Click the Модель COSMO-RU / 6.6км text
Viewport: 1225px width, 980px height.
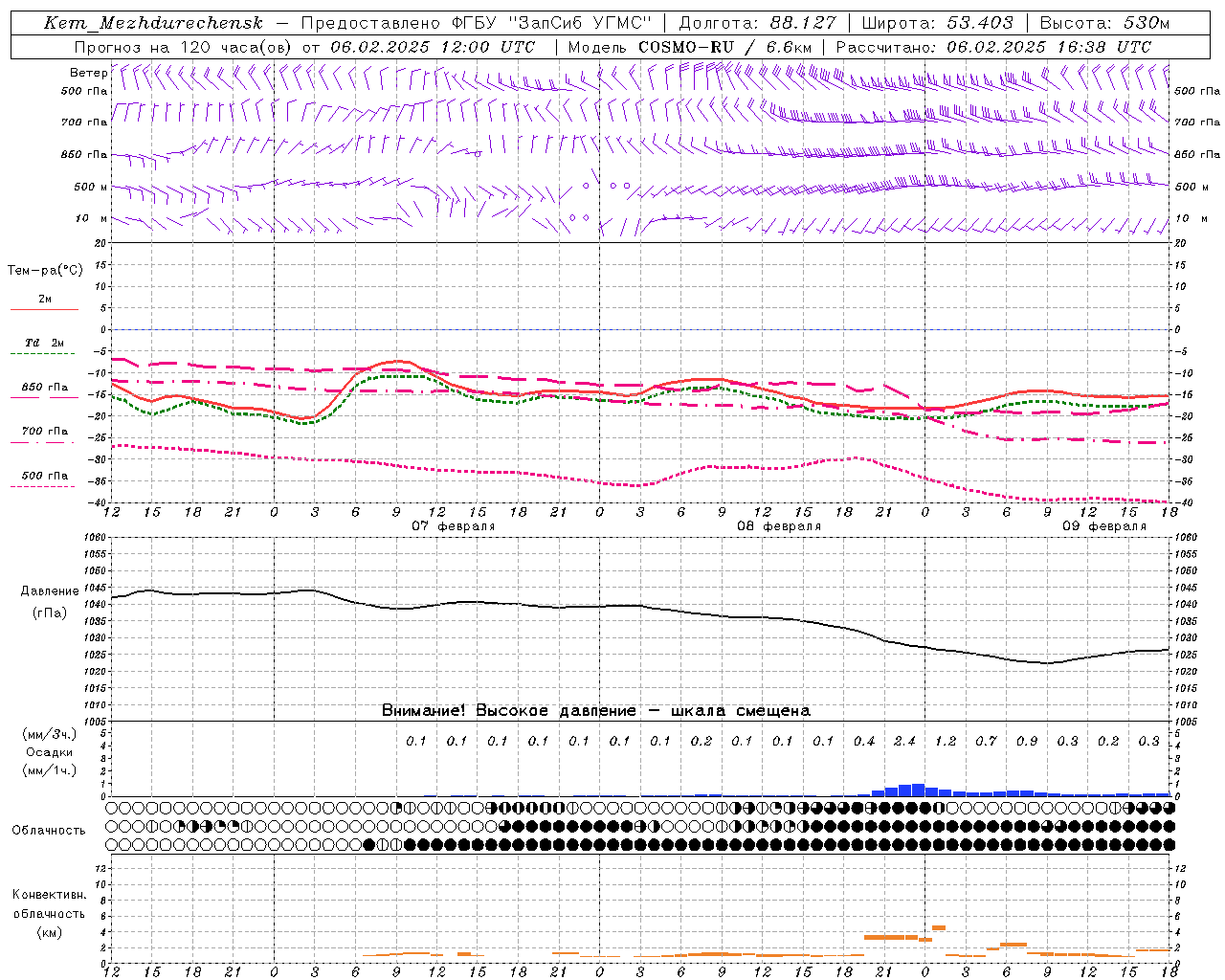[x=689, y=47]
